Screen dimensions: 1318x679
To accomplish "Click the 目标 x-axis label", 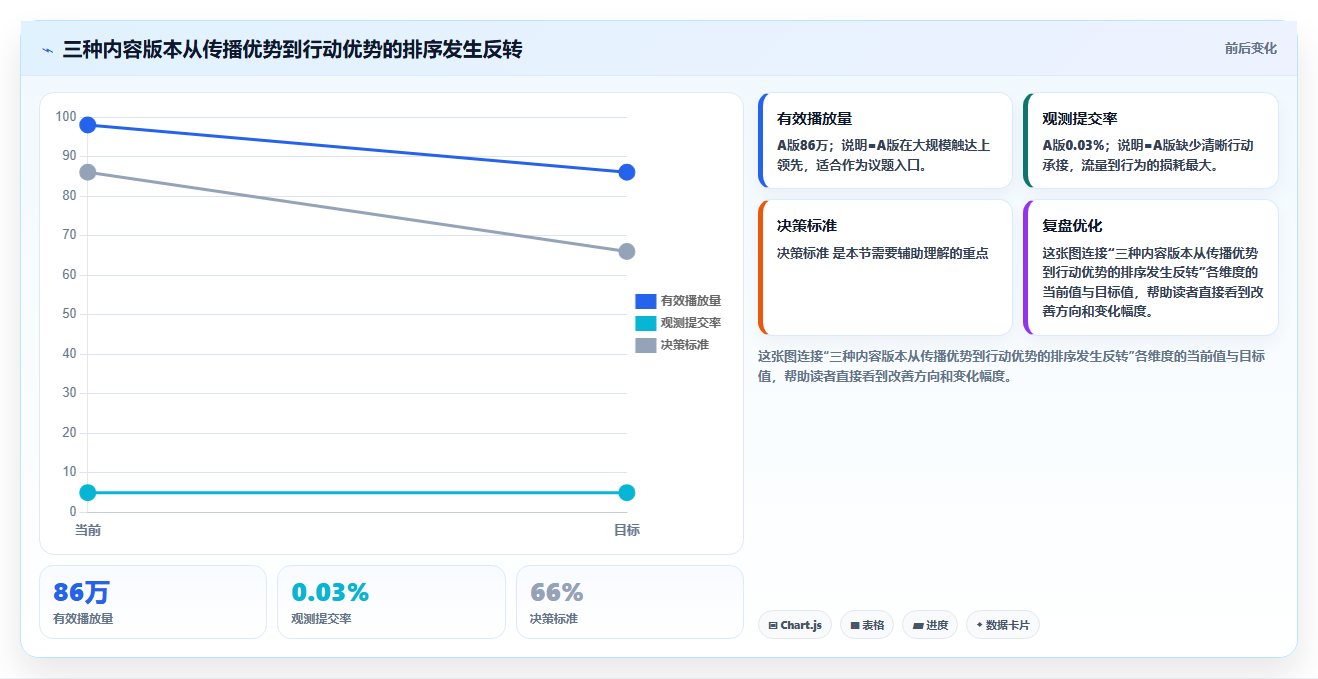I will tap(626, 530).
